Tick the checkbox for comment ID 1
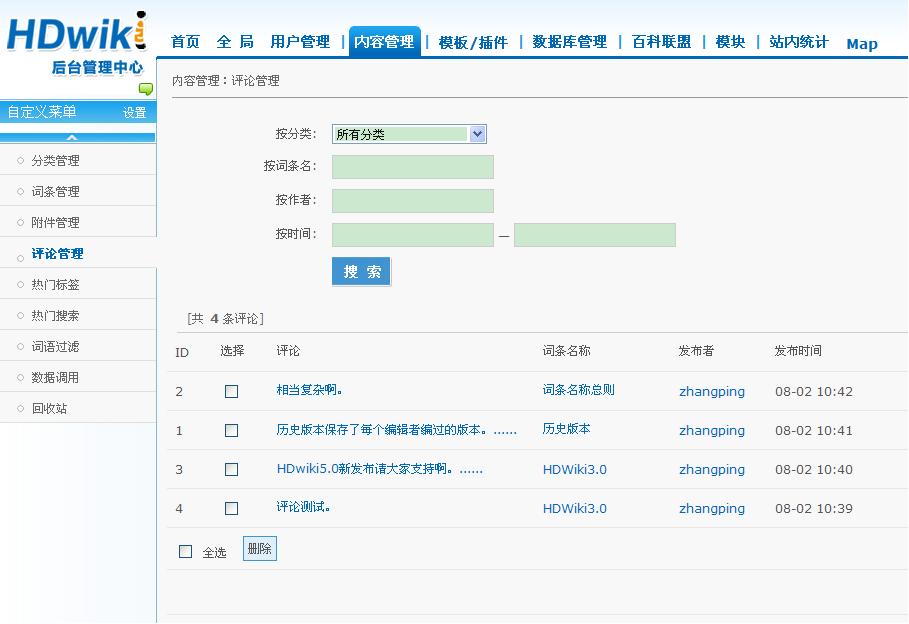Image resolution: width=909 pixels, height=624 pixels. (x=231, y=430)
